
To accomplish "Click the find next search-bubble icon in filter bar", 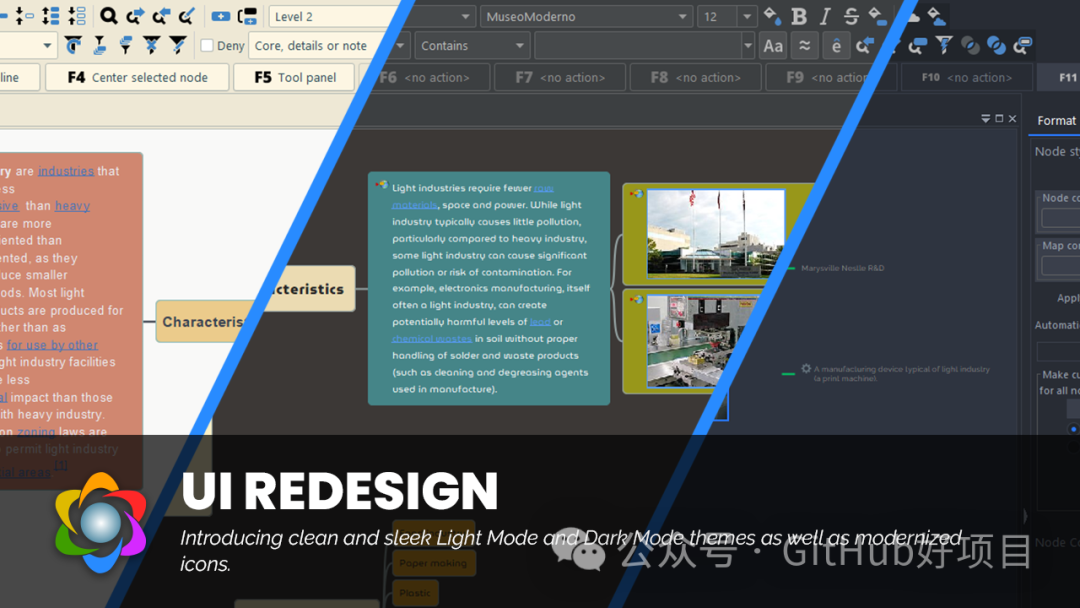I will [x=917, y=45].
